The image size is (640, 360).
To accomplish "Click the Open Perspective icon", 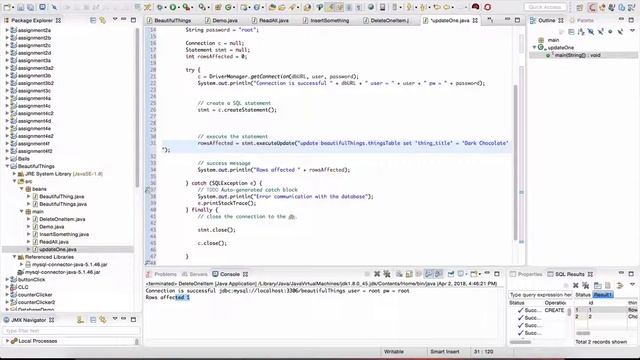I will coord(580,7).
